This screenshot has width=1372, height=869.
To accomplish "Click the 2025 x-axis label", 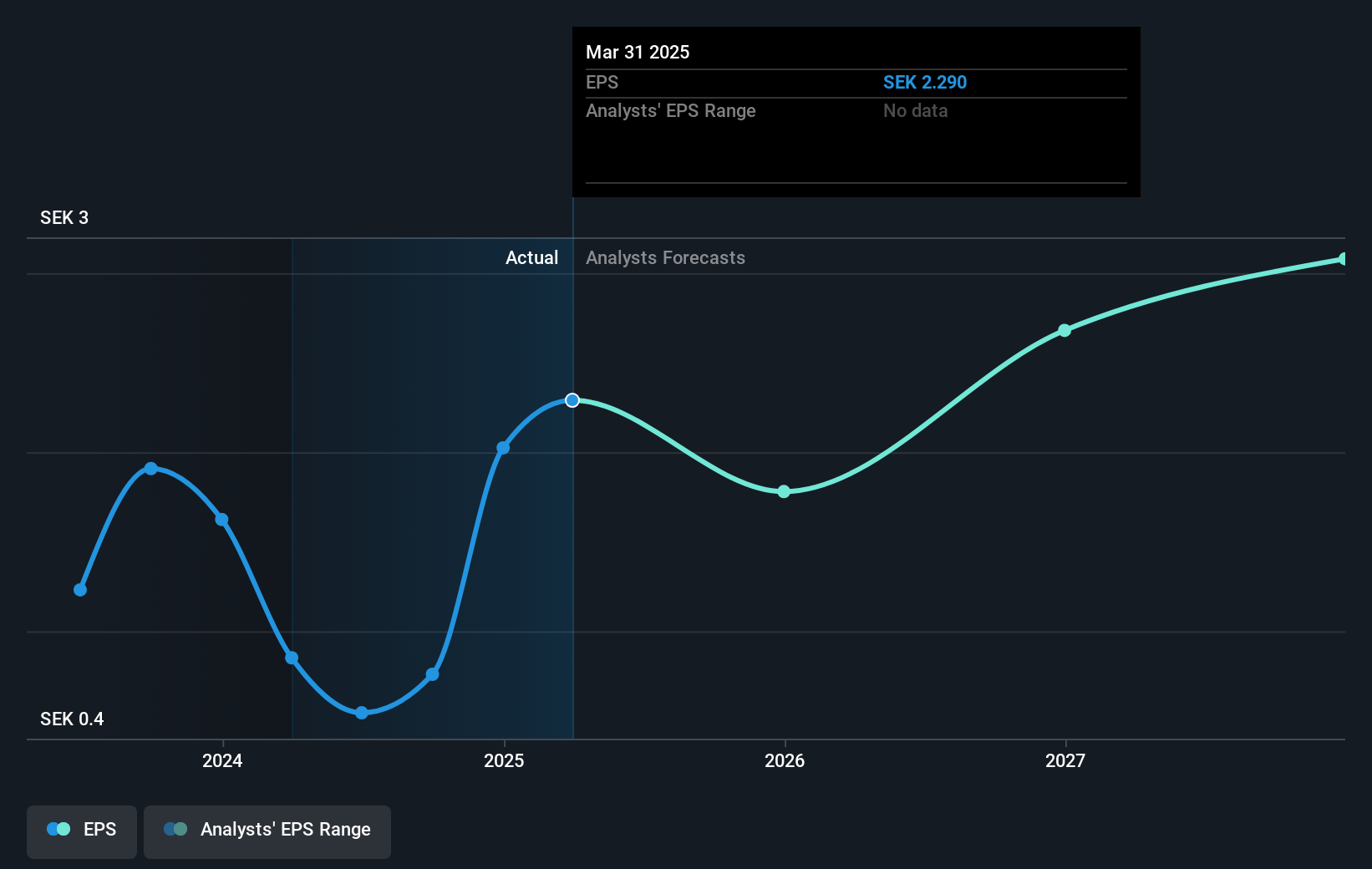I will [504, 761].
